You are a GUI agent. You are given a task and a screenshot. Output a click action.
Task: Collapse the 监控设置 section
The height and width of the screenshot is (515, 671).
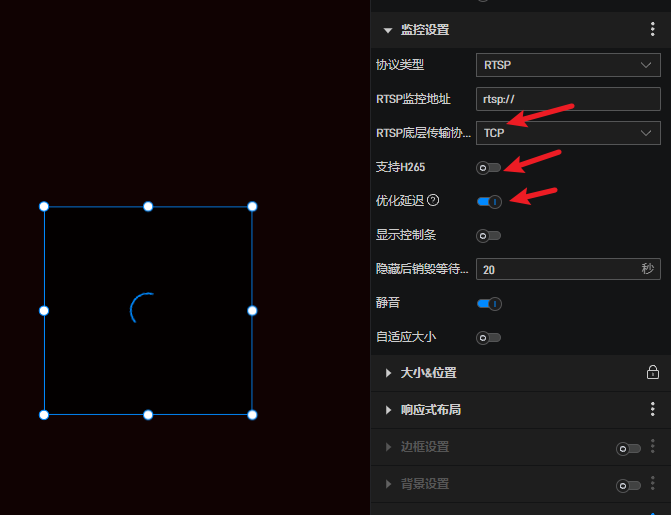tap(388, 30)
